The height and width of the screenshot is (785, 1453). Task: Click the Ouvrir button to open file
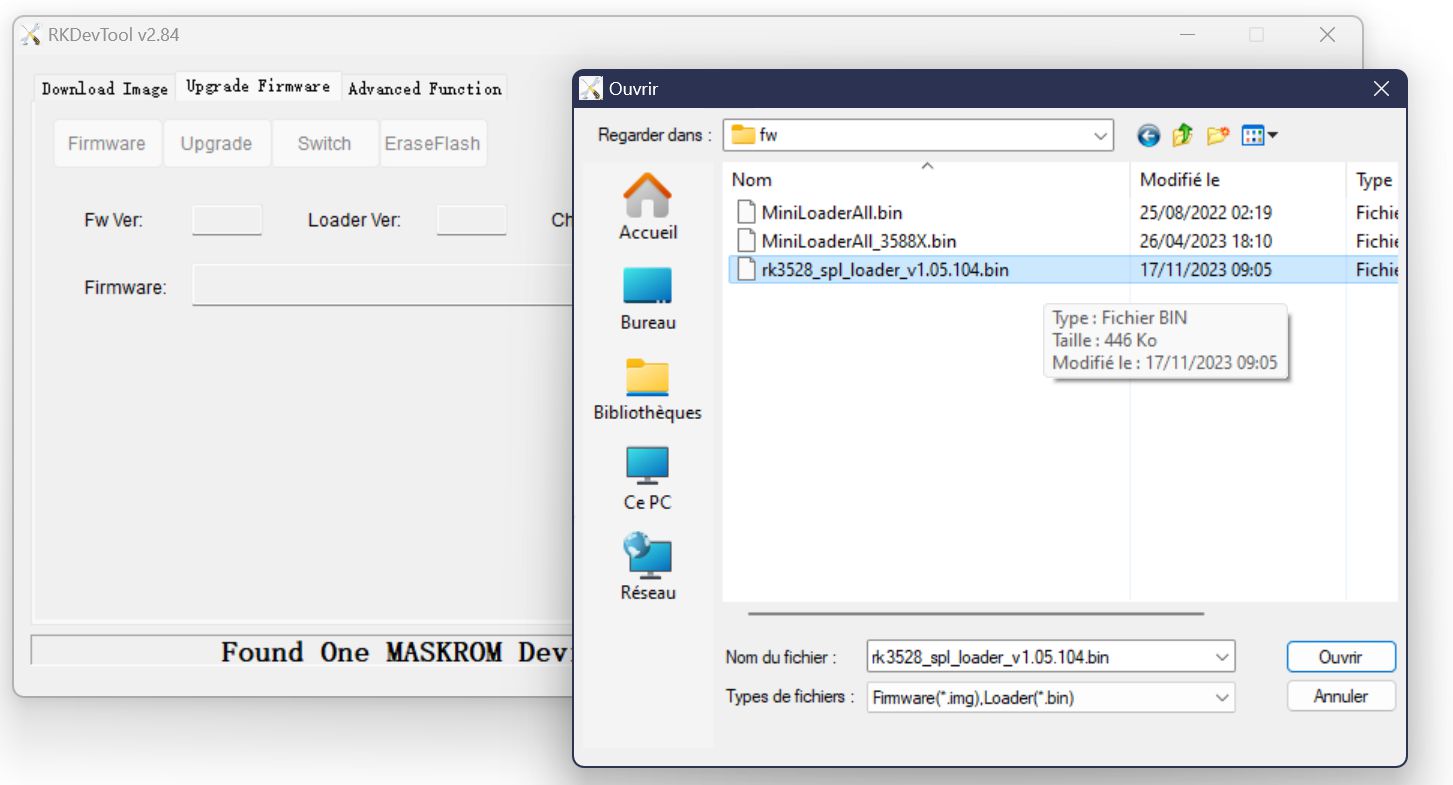(1341, 657)
